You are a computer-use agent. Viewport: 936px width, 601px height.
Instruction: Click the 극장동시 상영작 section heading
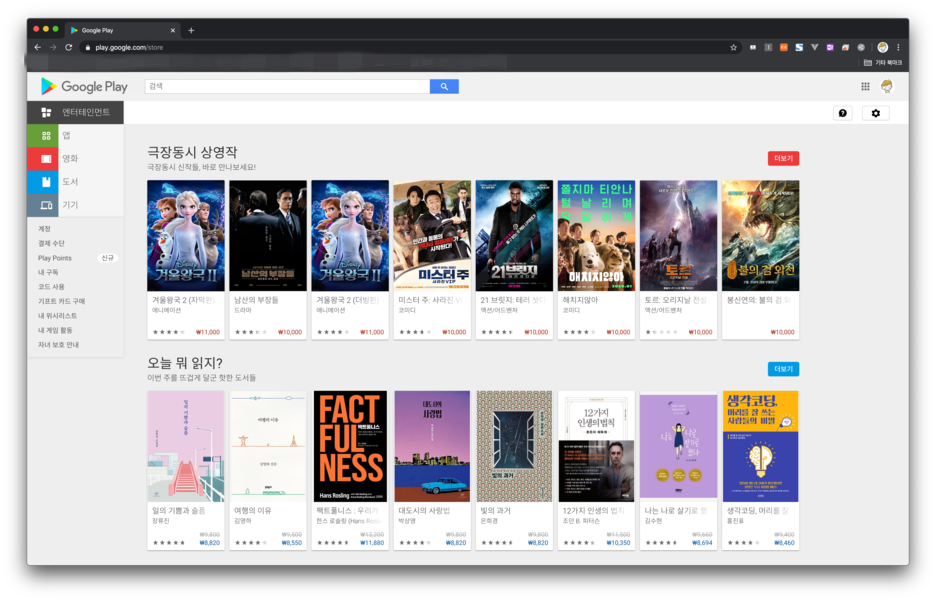coord(192,152)
